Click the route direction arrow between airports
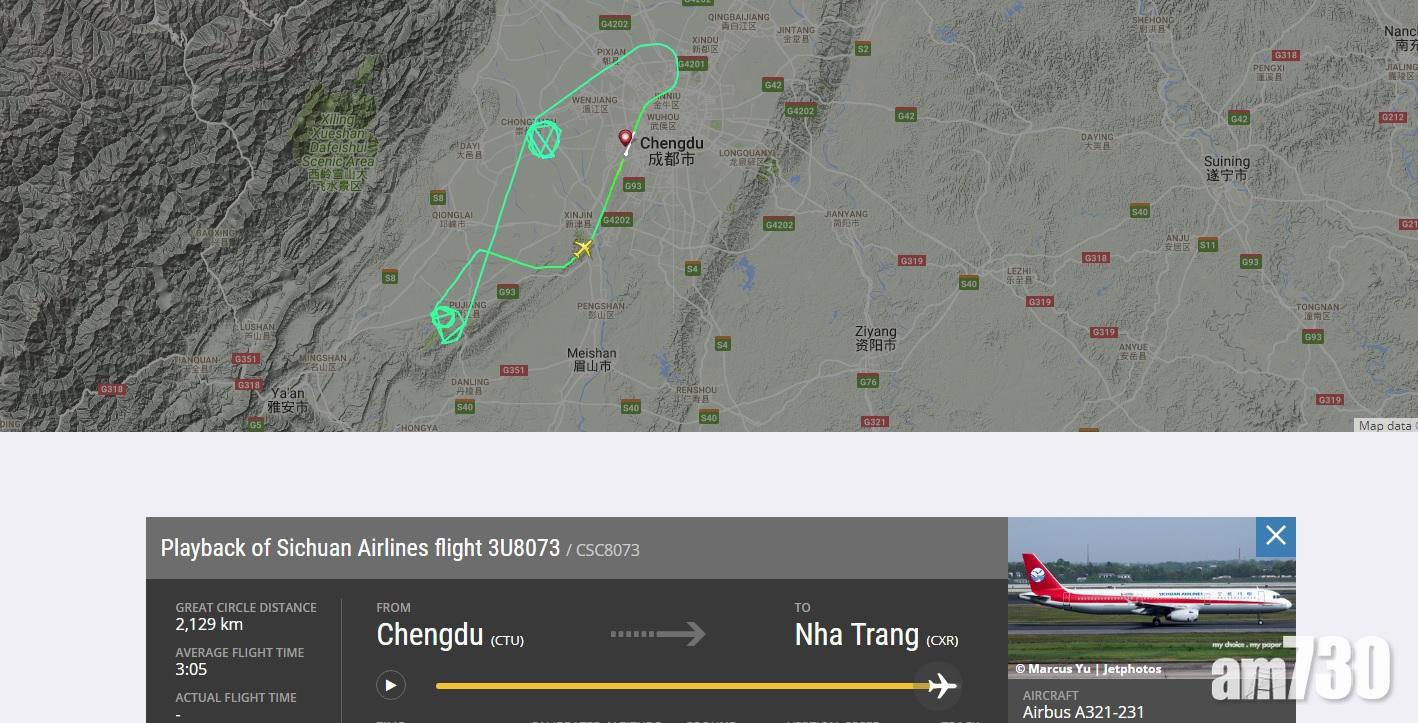Viewport: 1418px width, 723px height. pos(658,634)
